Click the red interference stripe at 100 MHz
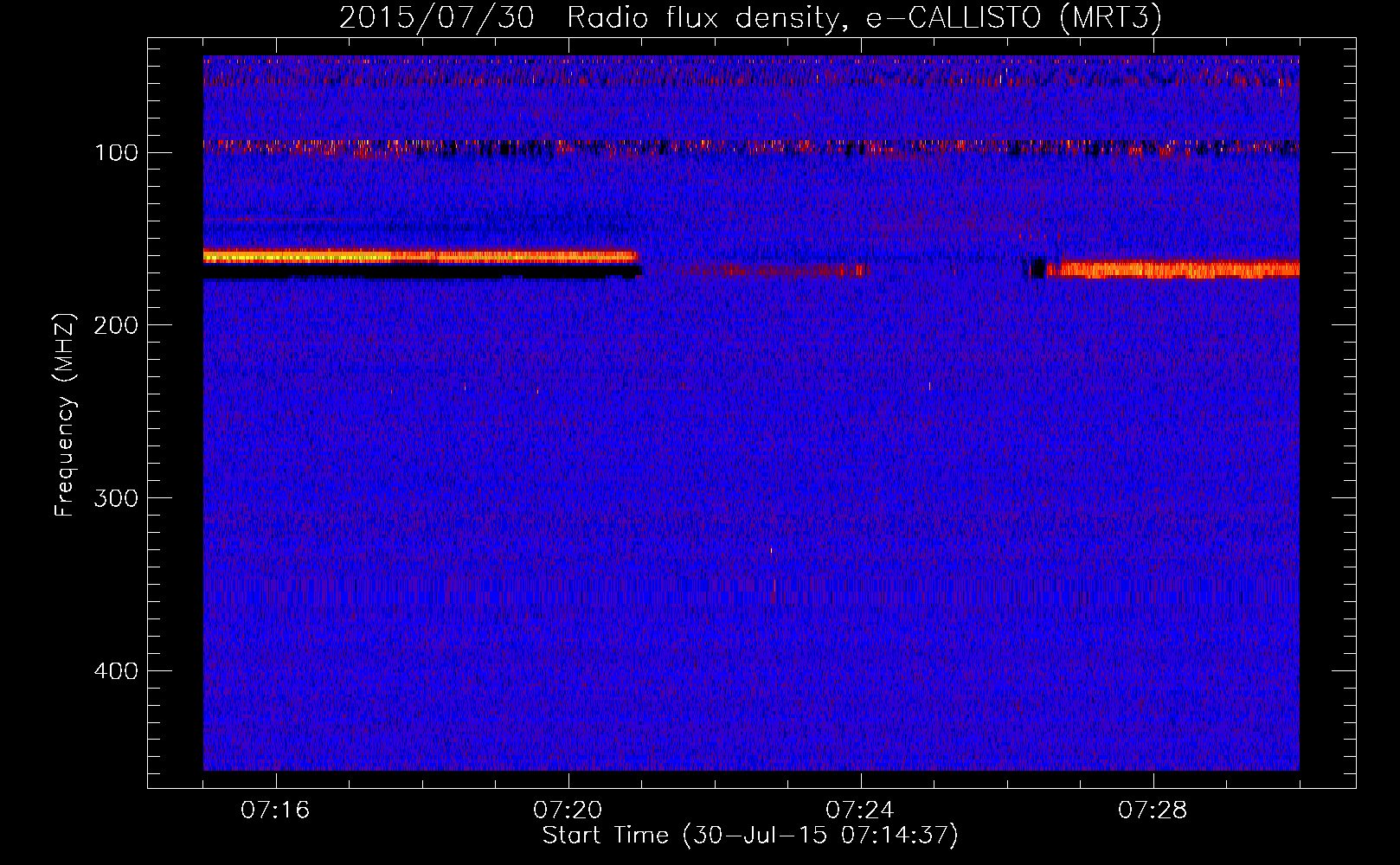 coord(751,146)
